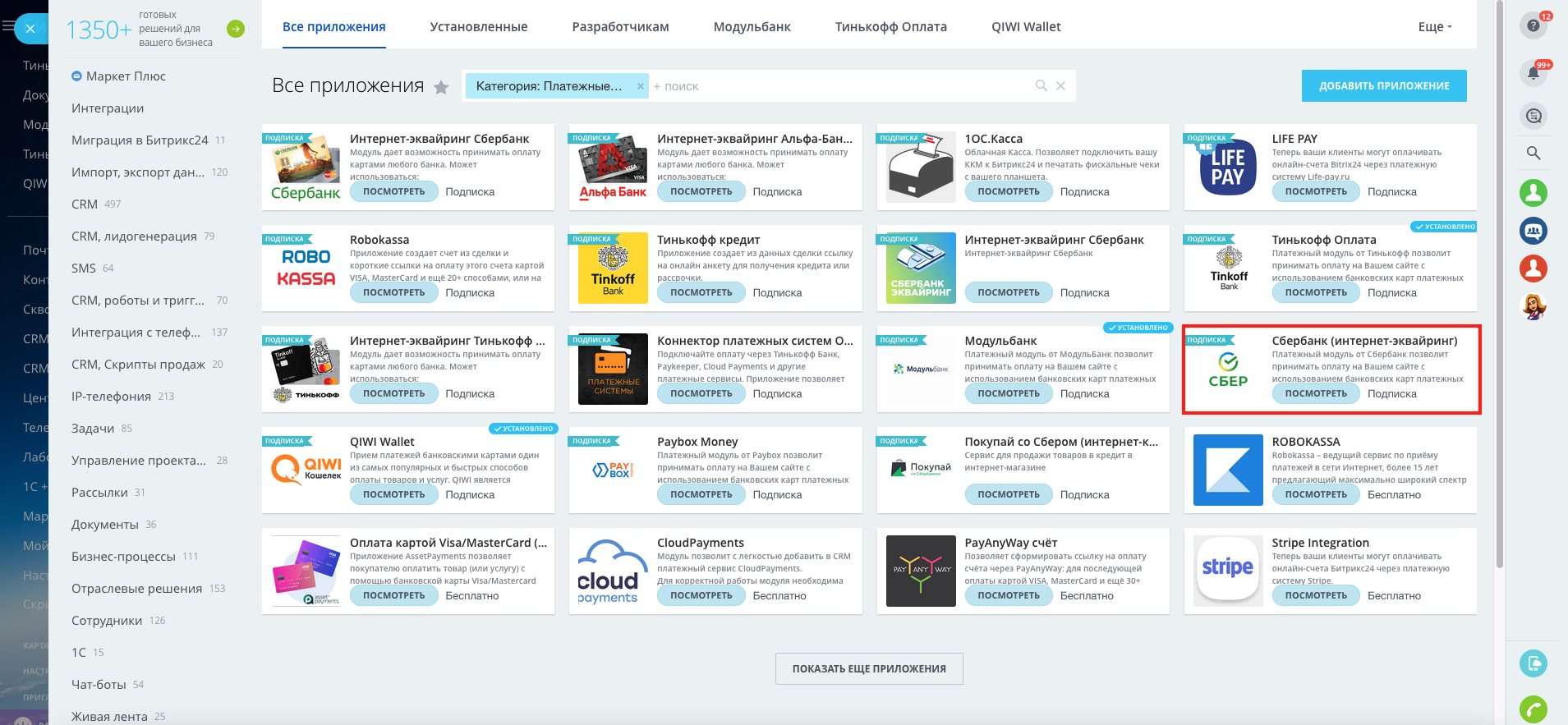Expand the Еще dropdown in top tabs
Viewport: 1568px width, 725px height.
click(x=1435, y=27)
